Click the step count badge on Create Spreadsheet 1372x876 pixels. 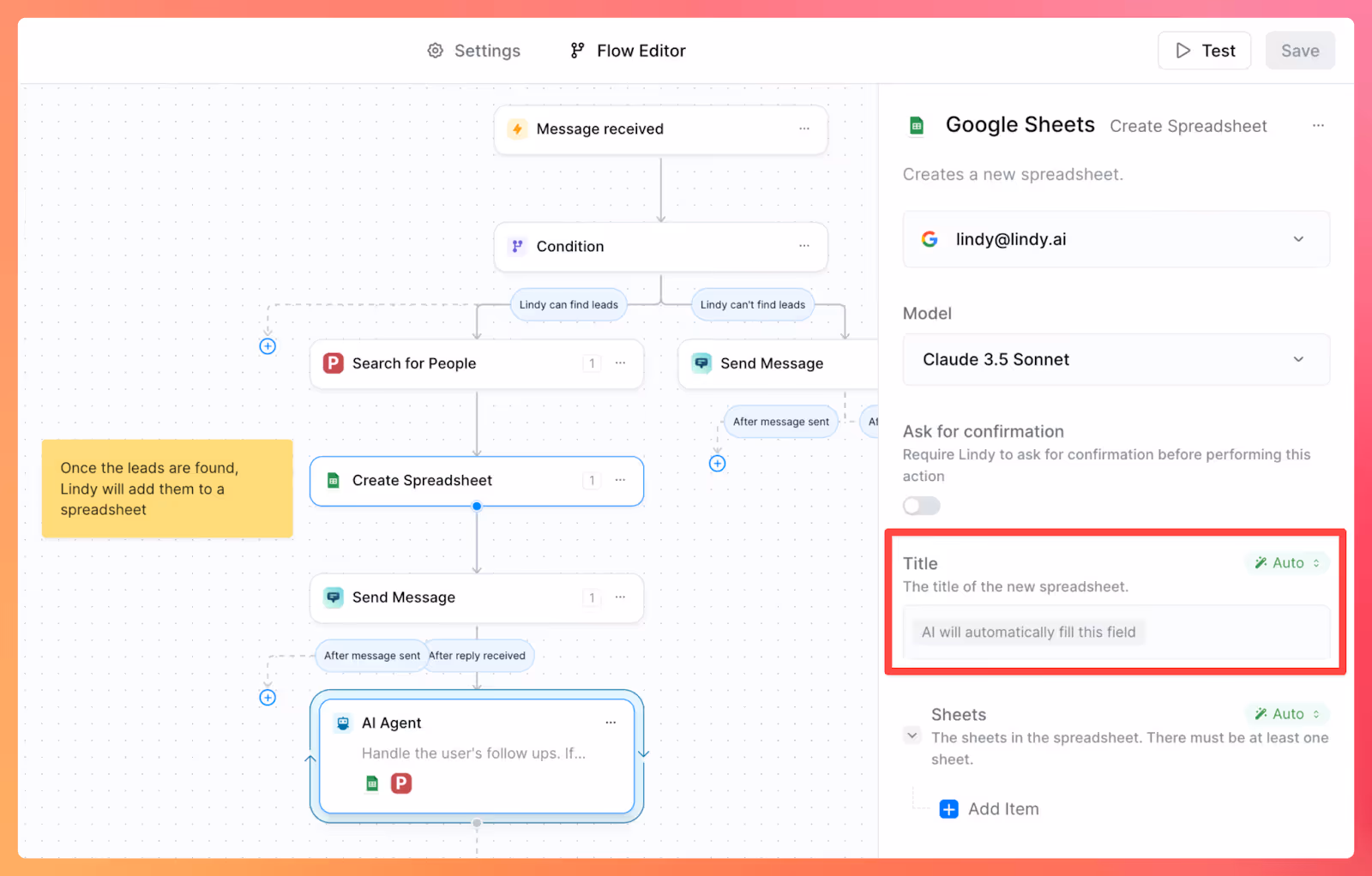(x=592, y=481)
